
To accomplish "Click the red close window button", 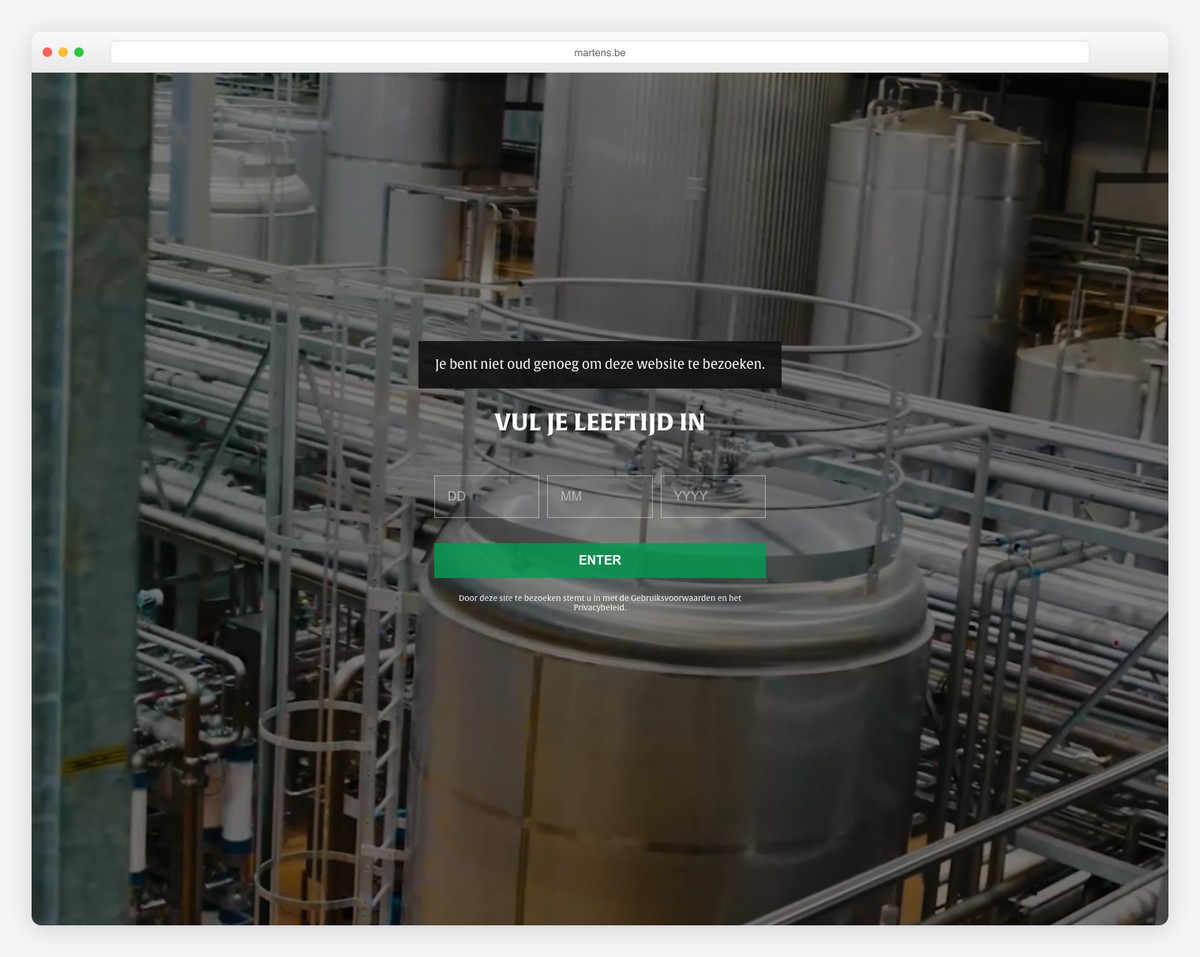I will point(47,52).
